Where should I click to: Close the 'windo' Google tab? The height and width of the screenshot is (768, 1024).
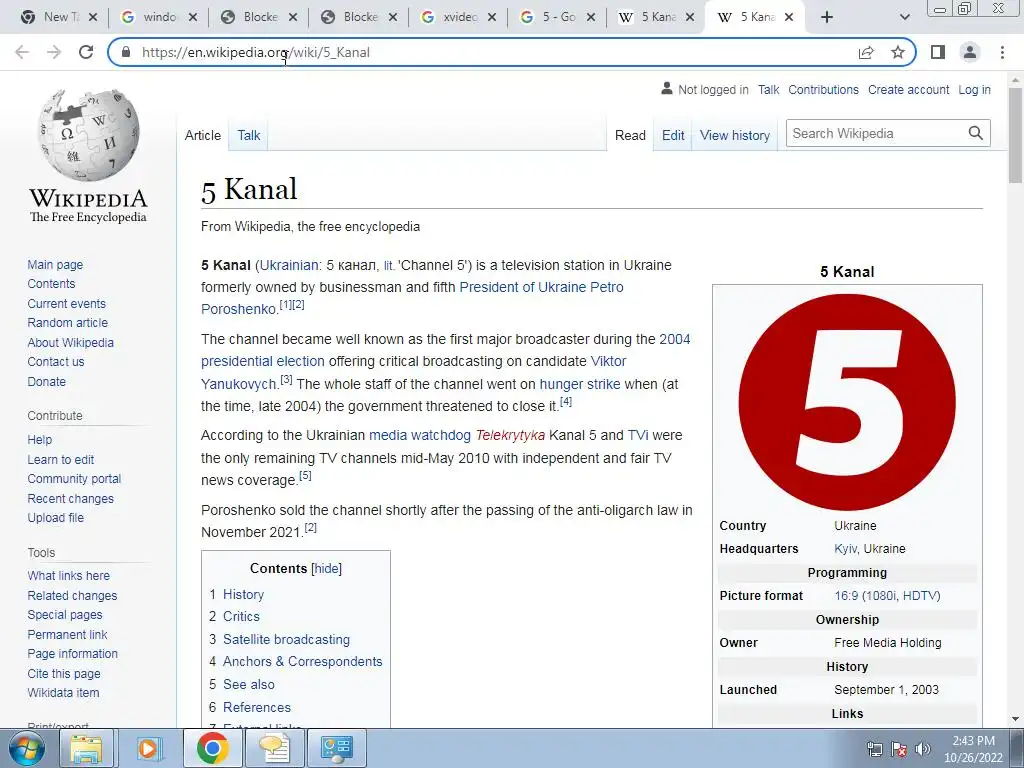click(x=193, y=18)
